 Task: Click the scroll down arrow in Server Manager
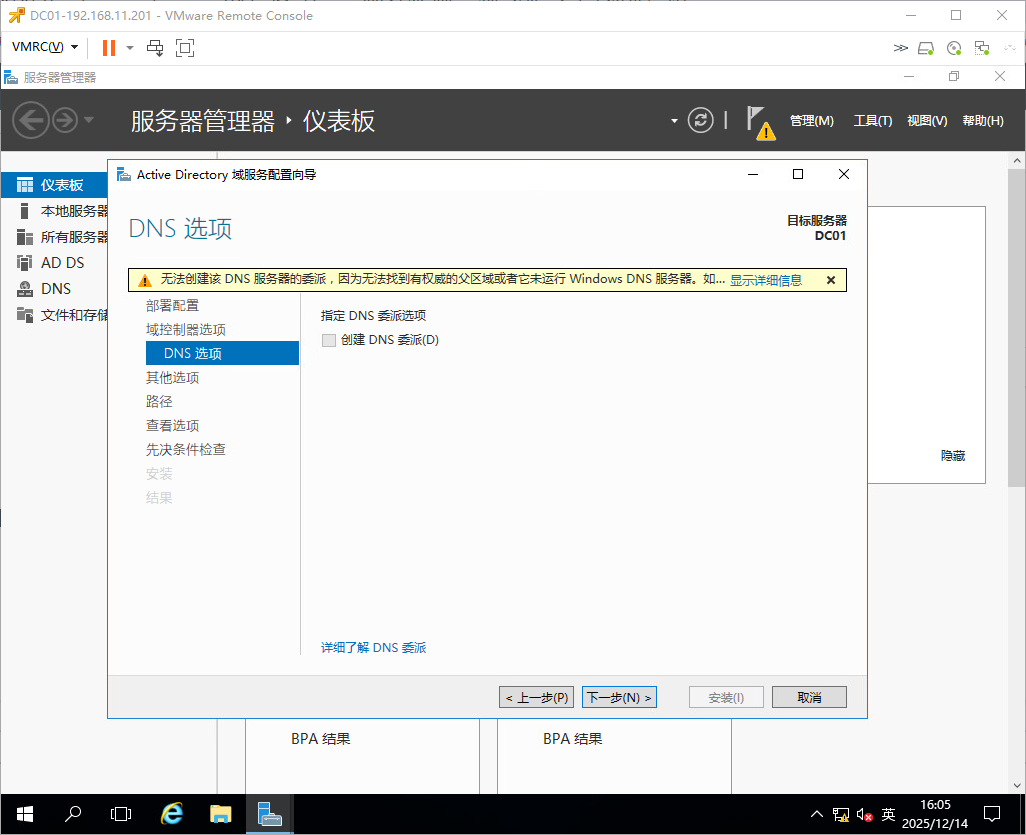click(1017, 785)
